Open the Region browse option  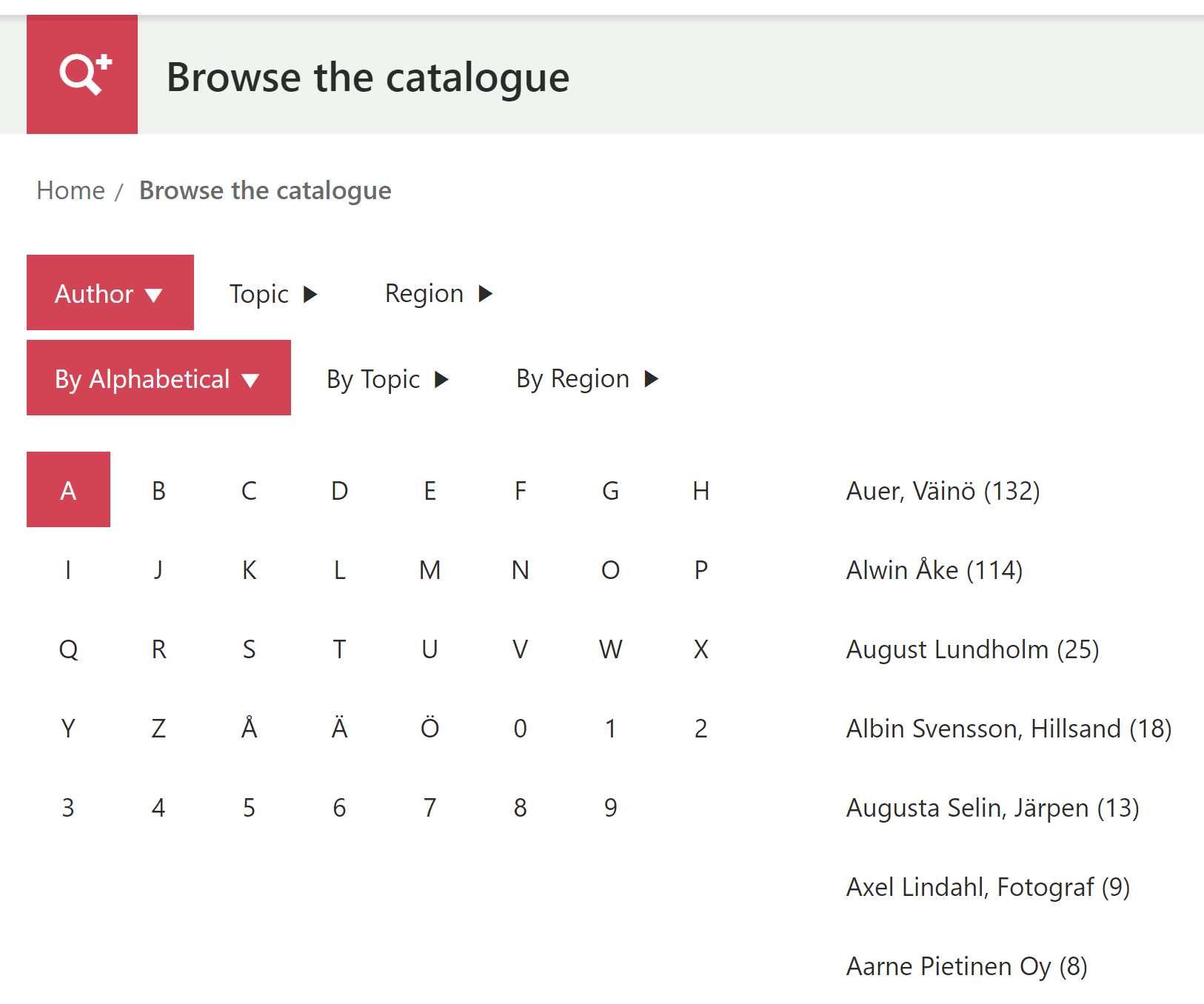(438, 294)
